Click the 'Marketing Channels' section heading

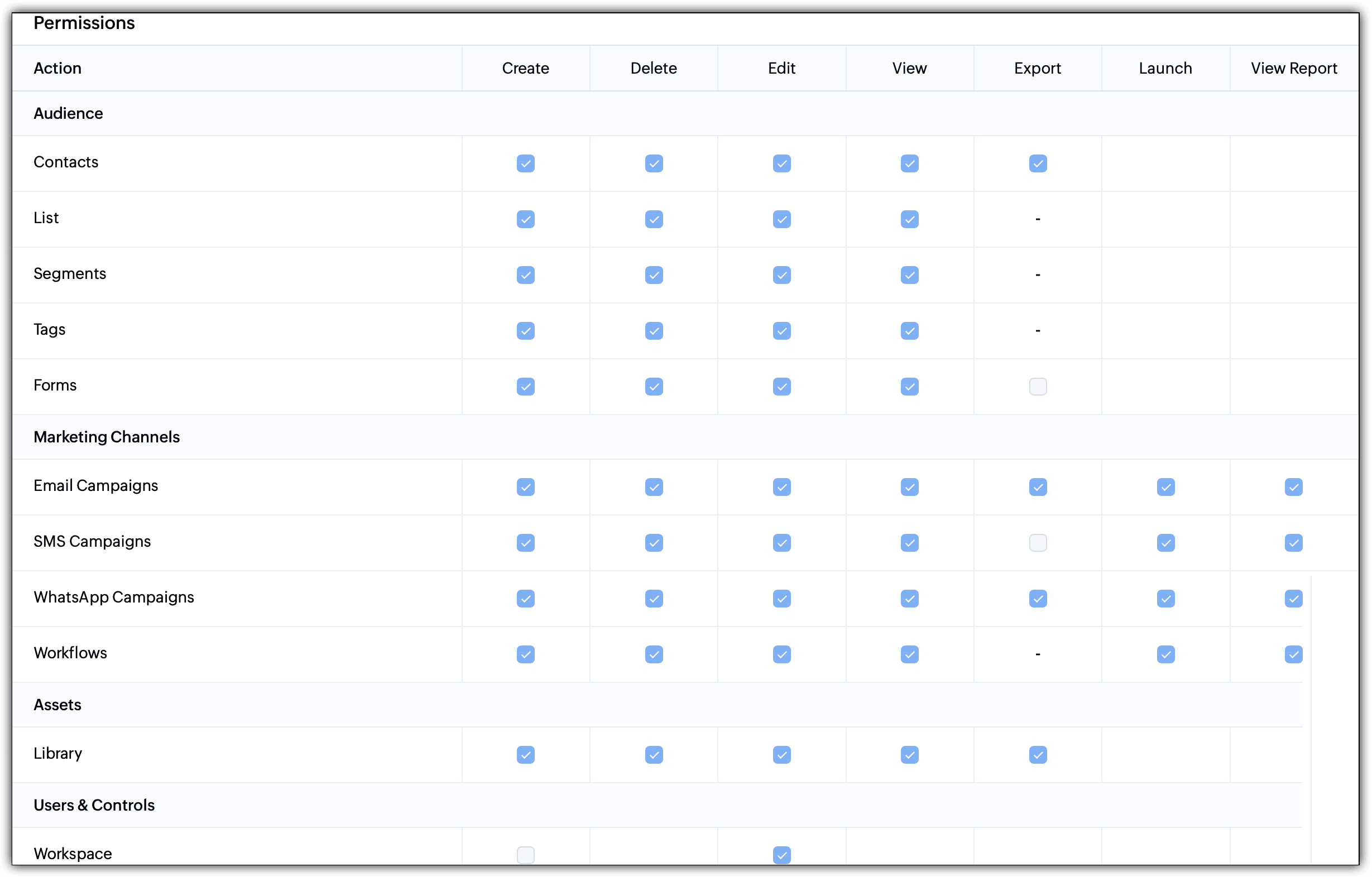point(107,437)
